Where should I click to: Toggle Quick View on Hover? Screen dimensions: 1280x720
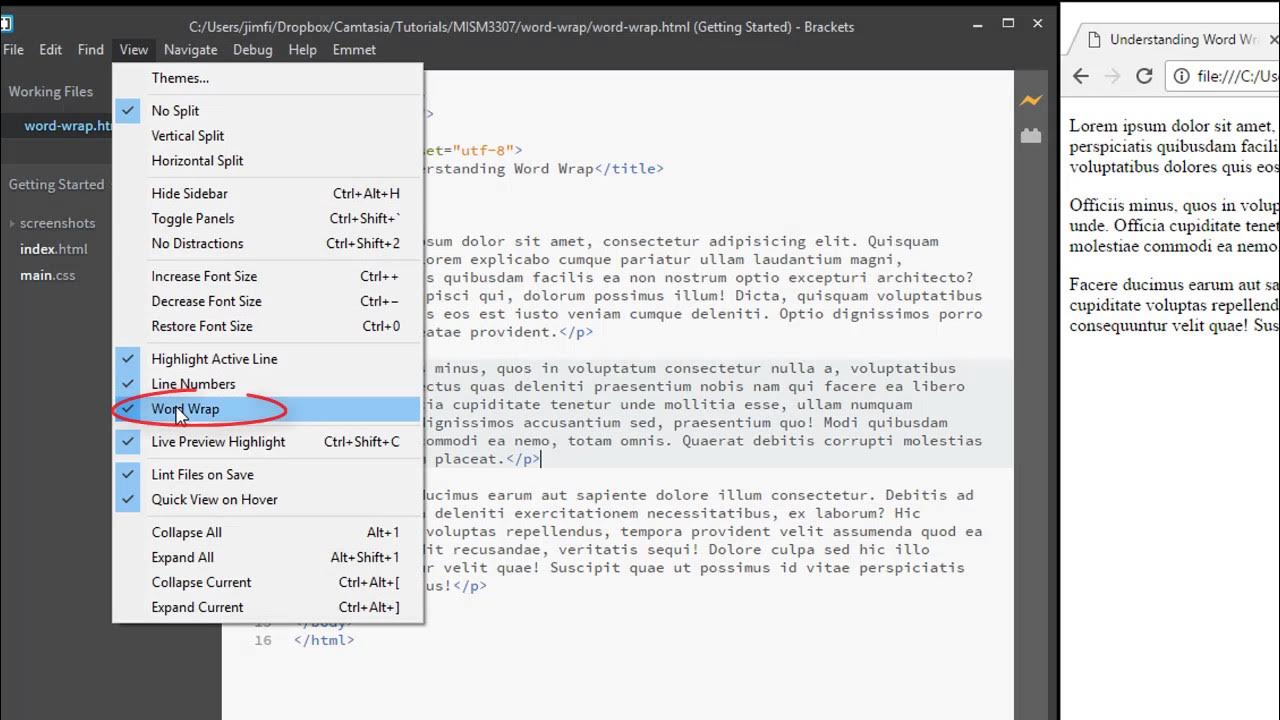point(267,500)
